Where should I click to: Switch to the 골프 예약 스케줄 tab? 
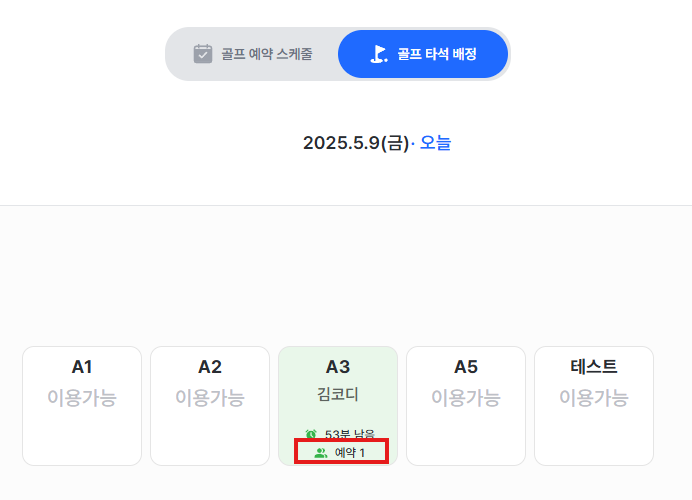[x=252, y=54]
